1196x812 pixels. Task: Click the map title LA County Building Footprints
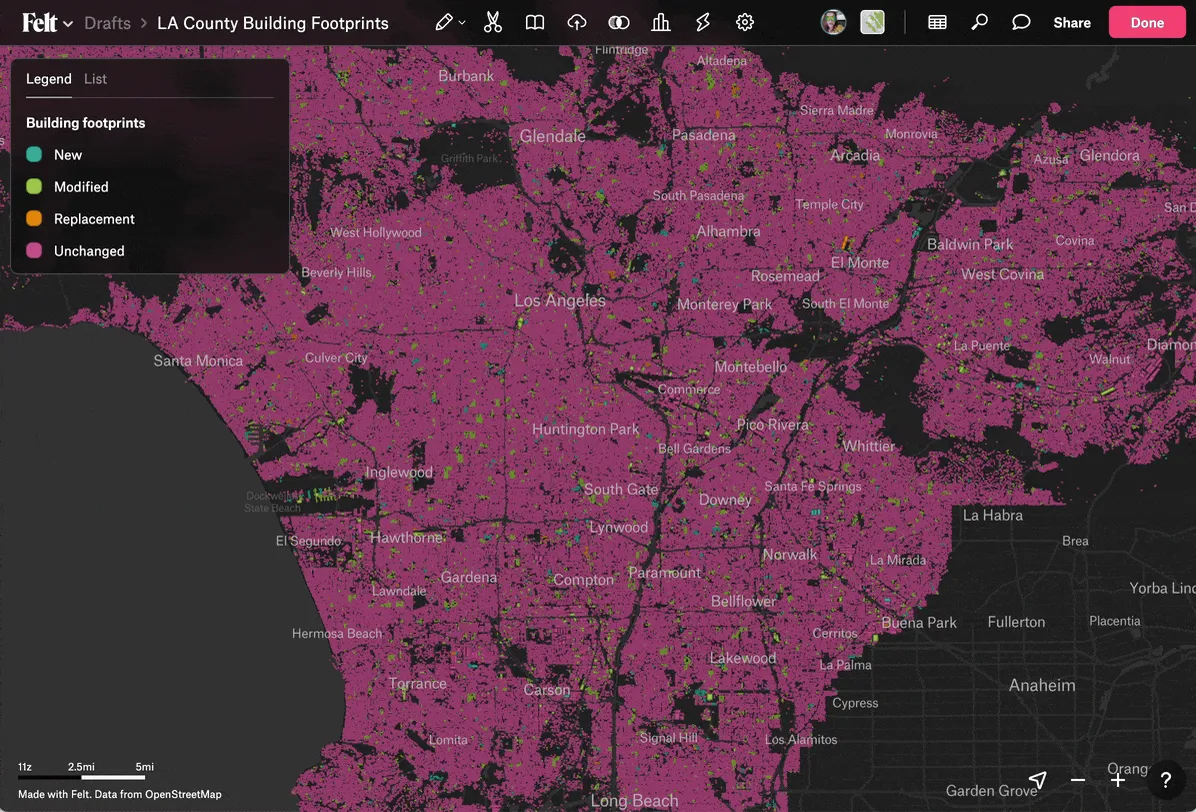click(x=272, y=23)
